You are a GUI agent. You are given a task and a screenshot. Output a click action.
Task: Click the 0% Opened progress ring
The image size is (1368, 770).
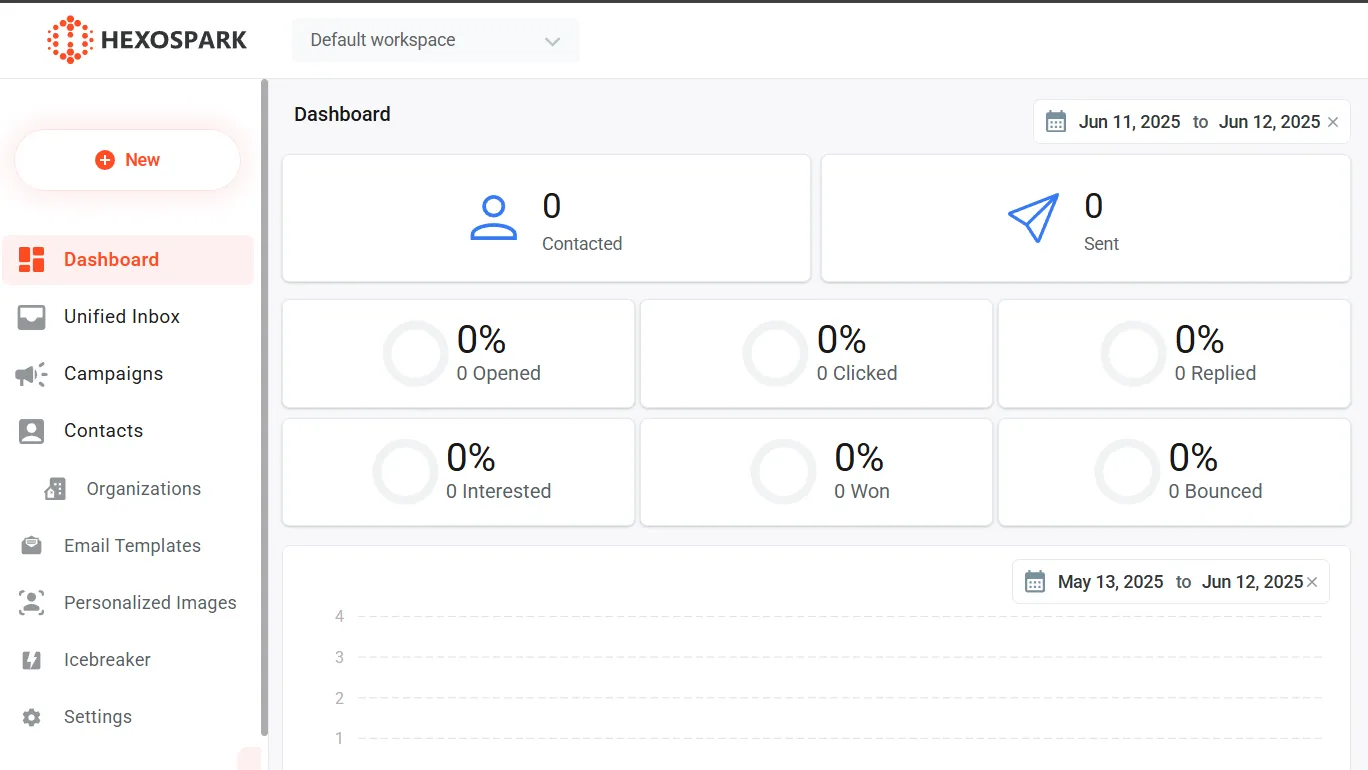(x=415, y=354)
